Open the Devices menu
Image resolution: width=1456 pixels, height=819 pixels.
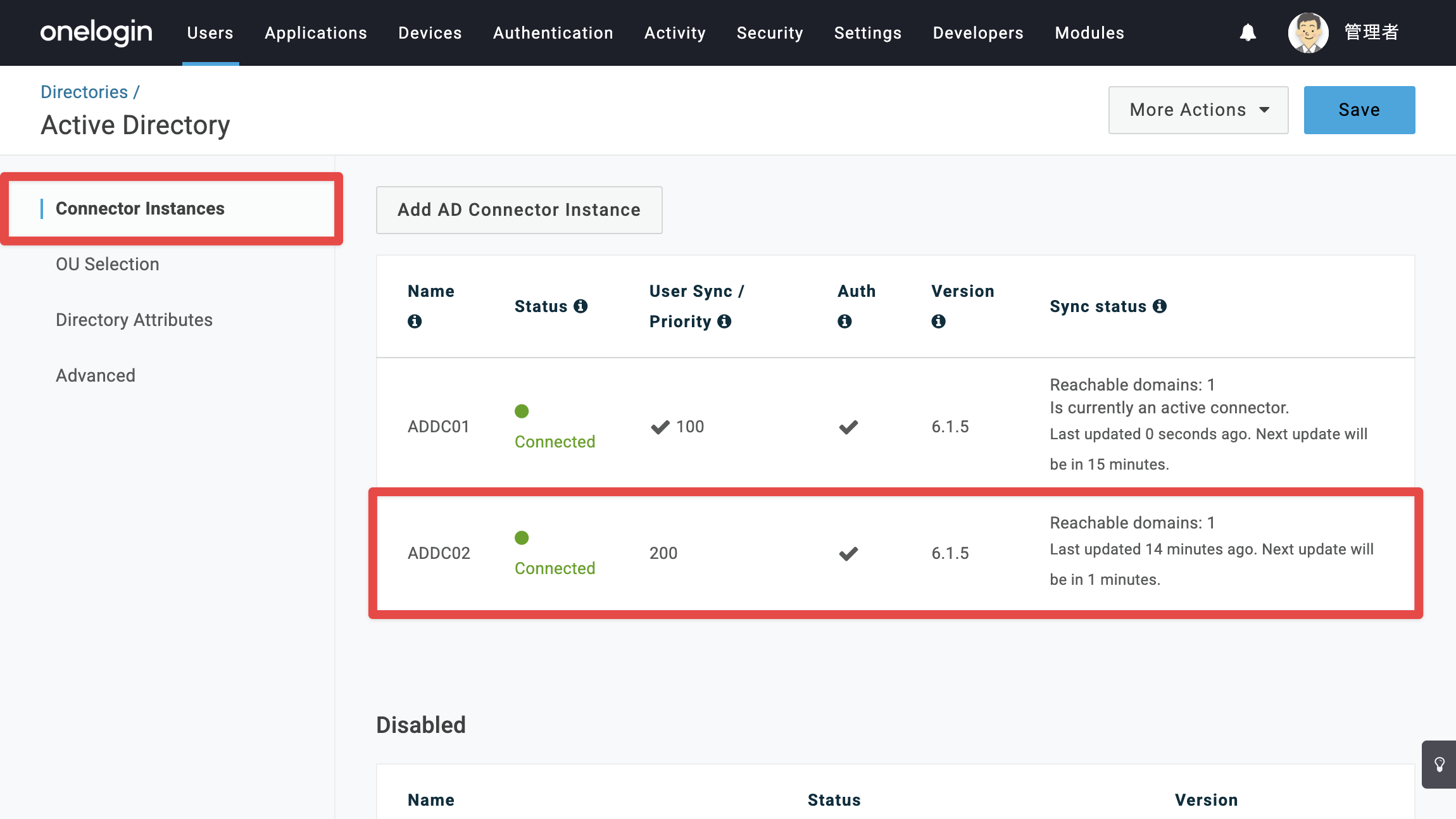[430, 33]
